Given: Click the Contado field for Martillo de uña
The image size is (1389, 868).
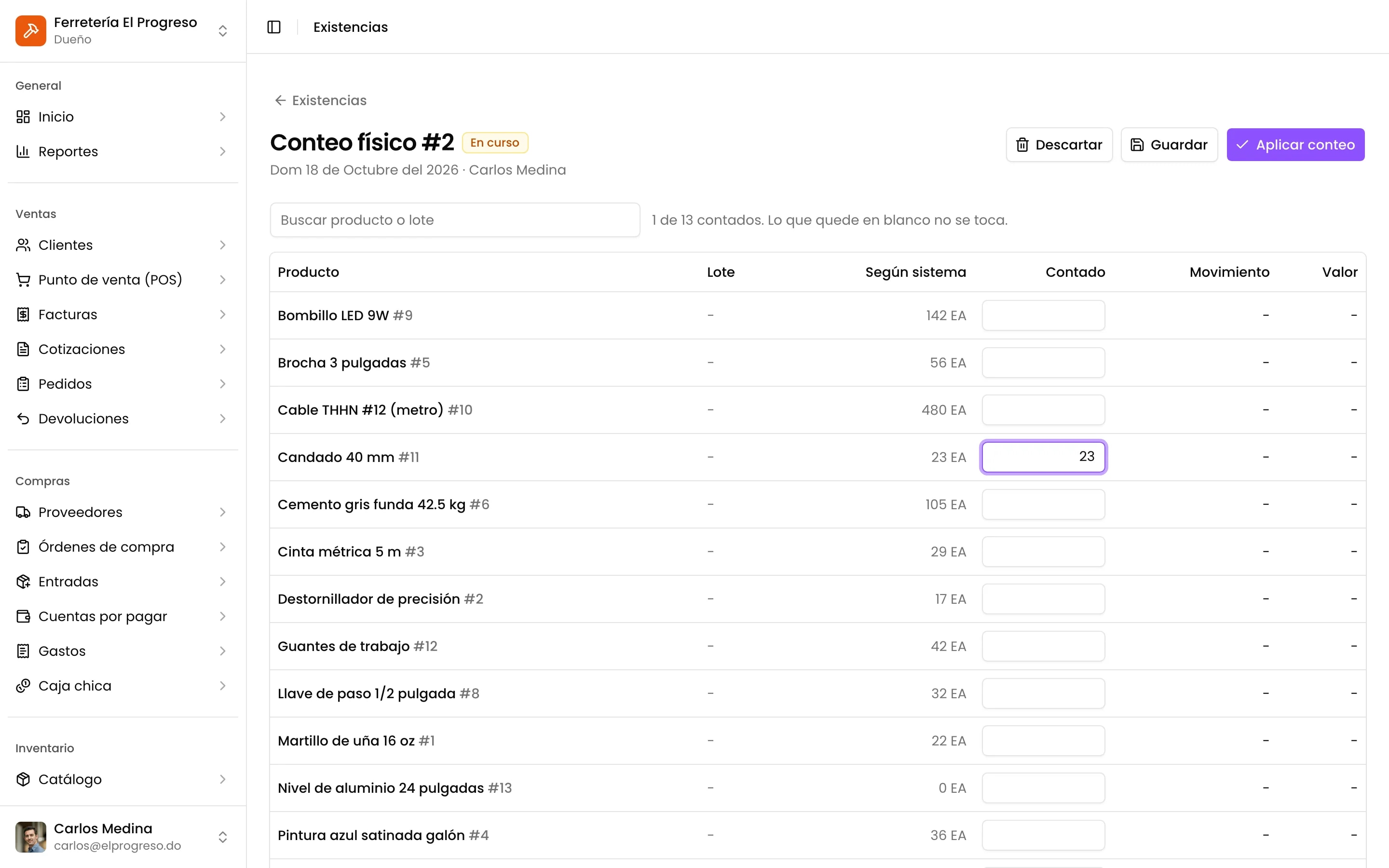Looking at the screenshot, I should [x=1043, y=741].
